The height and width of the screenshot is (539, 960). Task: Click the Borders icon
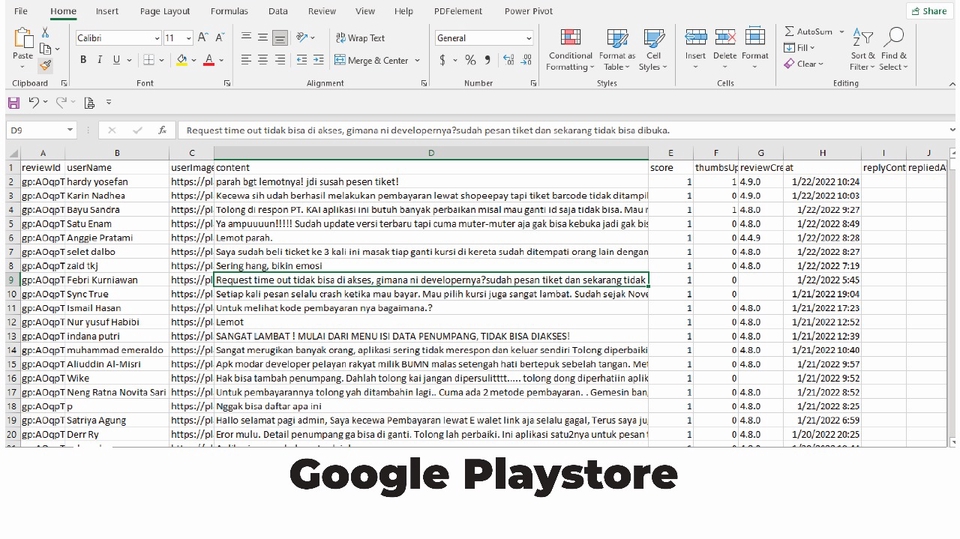[x=149, y=60]
